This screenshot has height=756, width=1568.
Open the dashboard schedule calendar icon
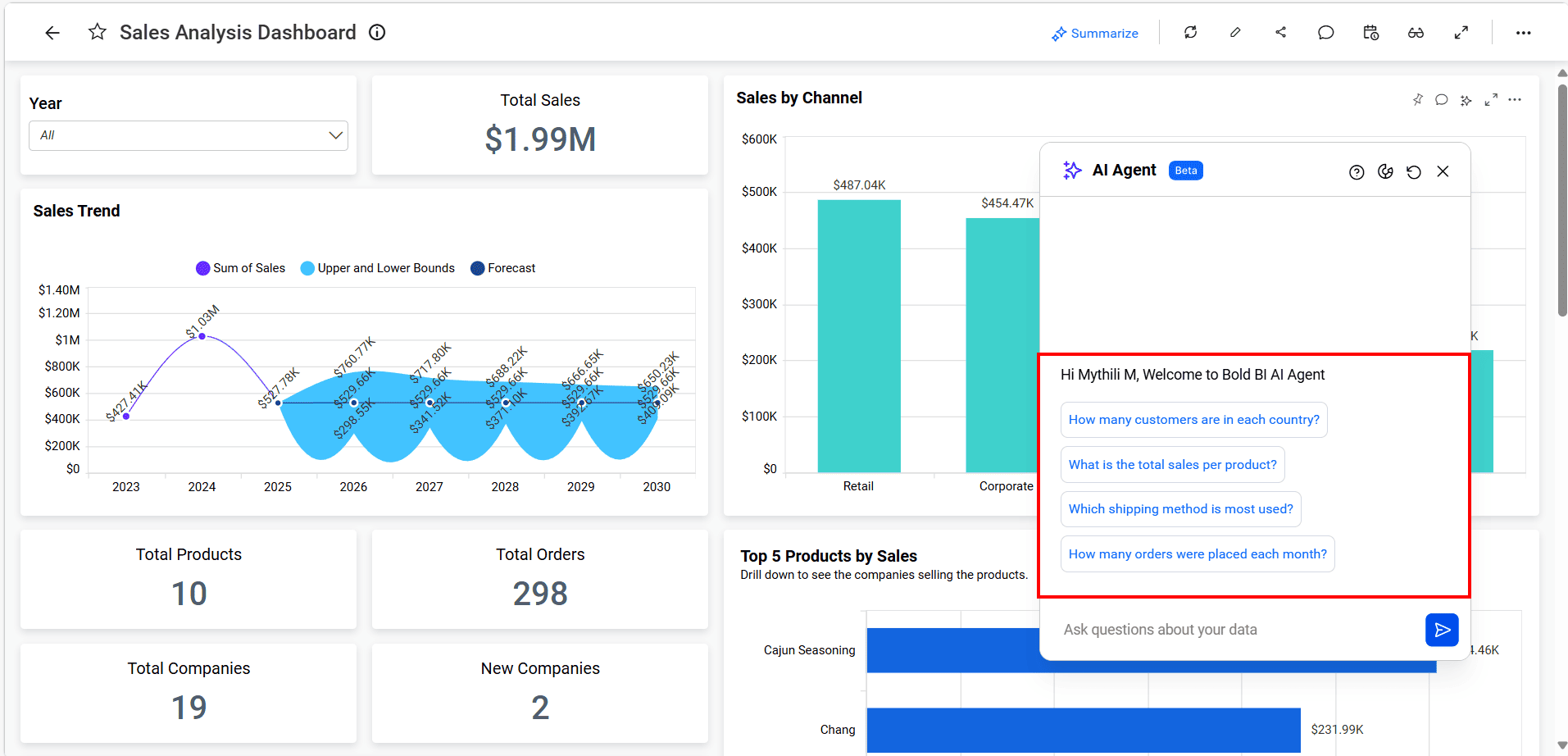(1370, 33)
